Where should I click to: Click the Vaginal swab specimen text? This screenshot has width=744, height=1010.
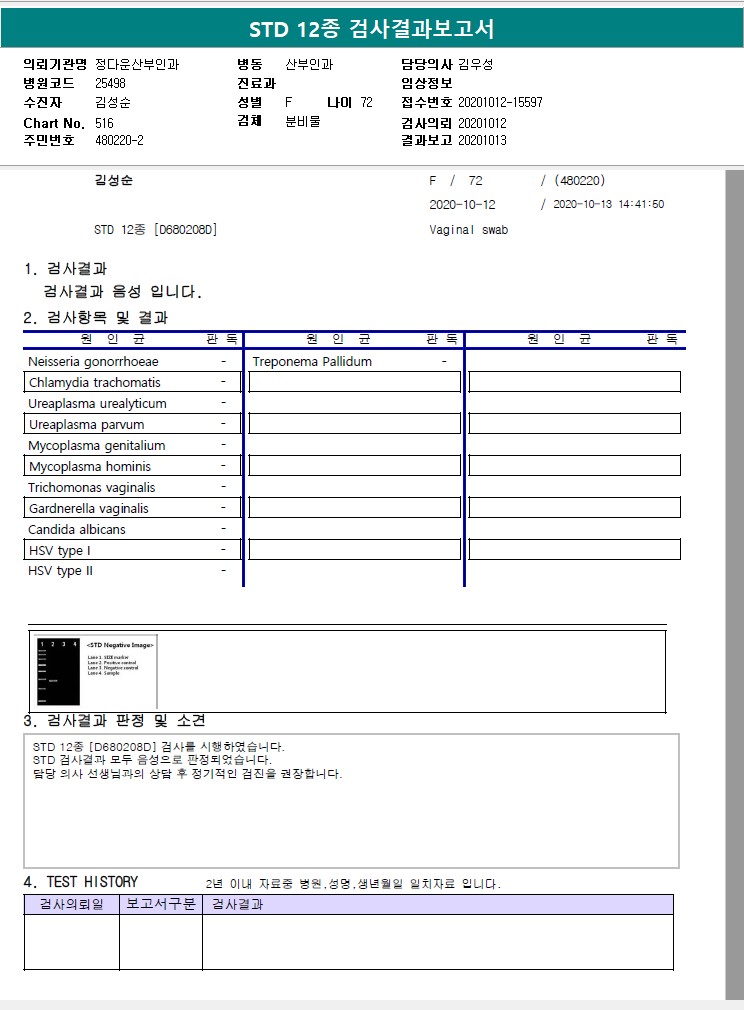pyautogui.click(x=468, y=230)
